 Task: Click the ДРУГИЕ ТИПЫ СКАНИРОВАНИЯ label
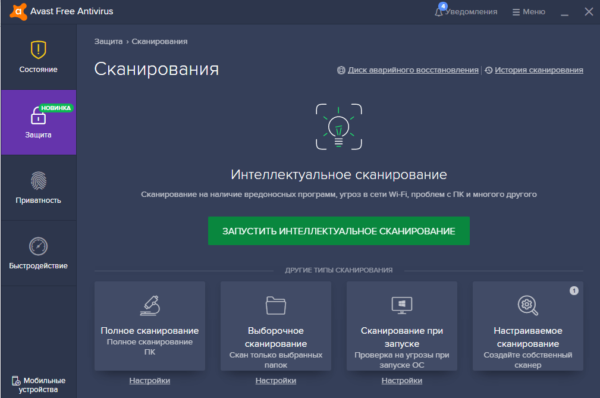point(339,270)
